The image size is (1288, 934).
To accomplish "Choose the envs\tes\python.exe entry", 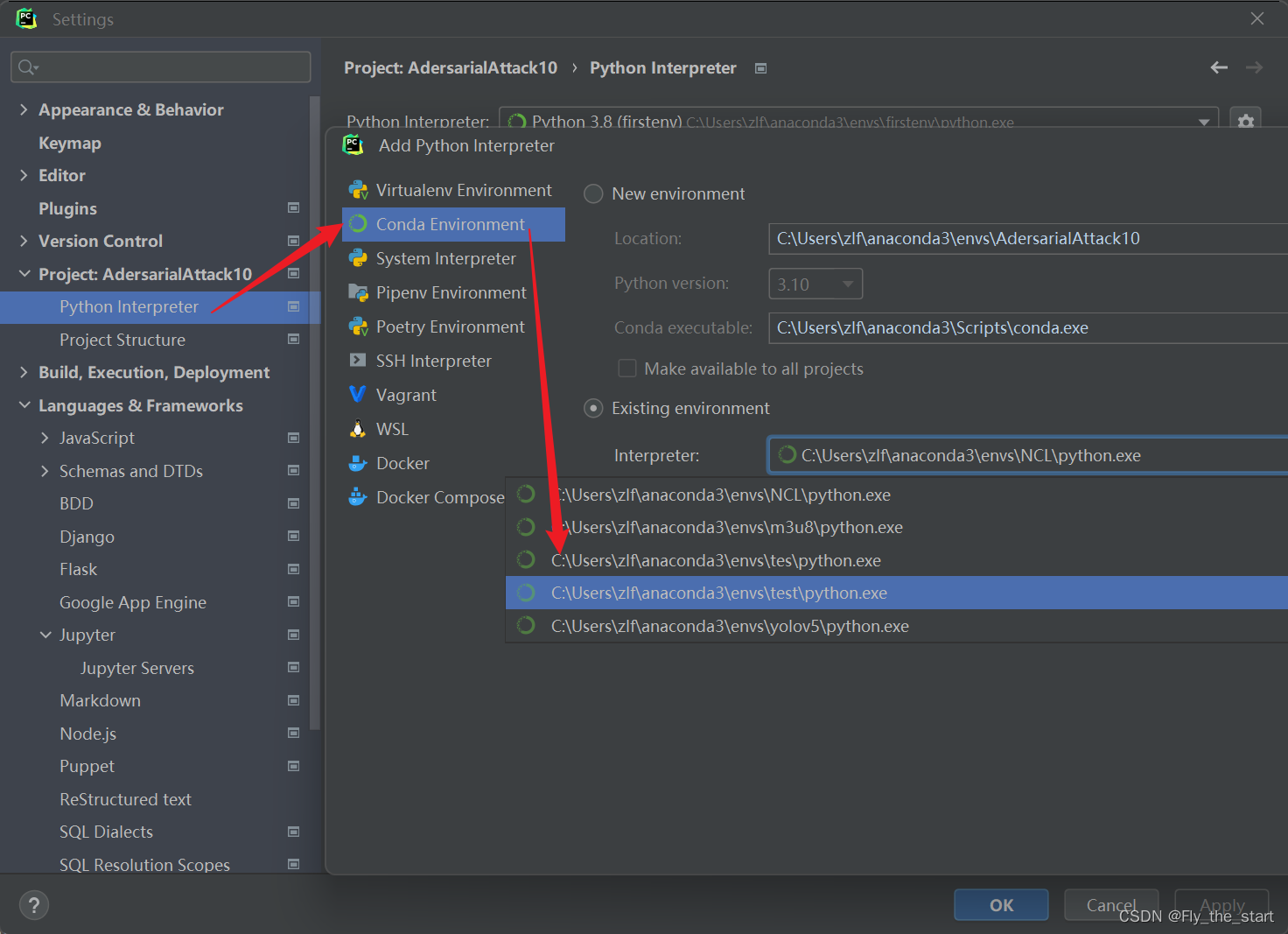I will [x=897, y=560].
